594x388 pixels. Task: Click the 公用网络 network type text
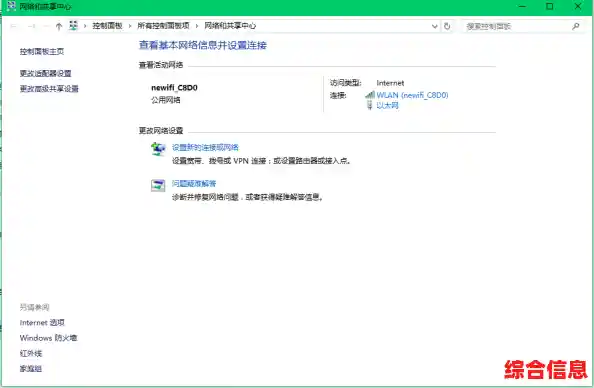(166, 100)
